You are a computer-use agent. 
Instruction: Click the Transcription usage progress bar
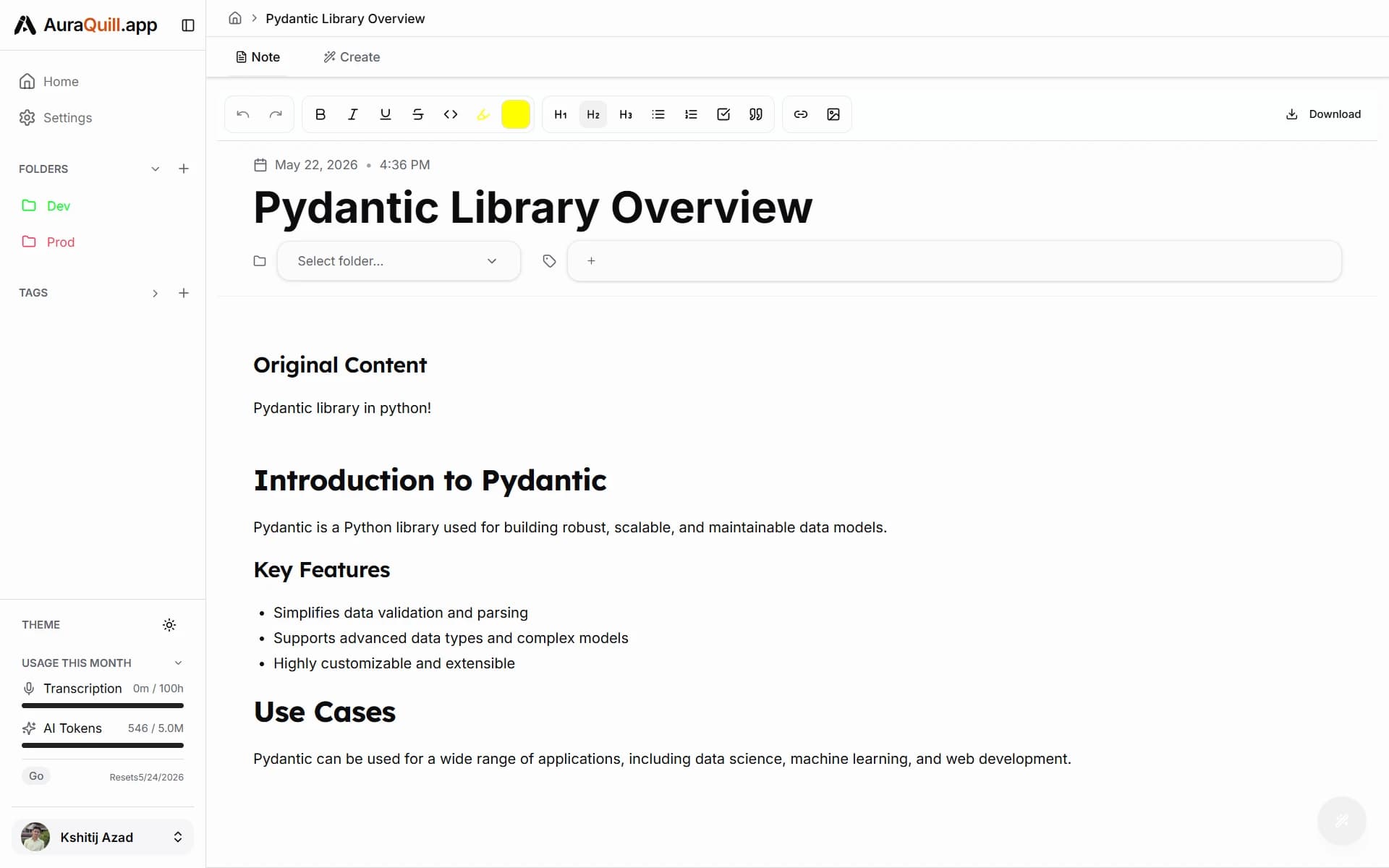[x=103, y=705]
